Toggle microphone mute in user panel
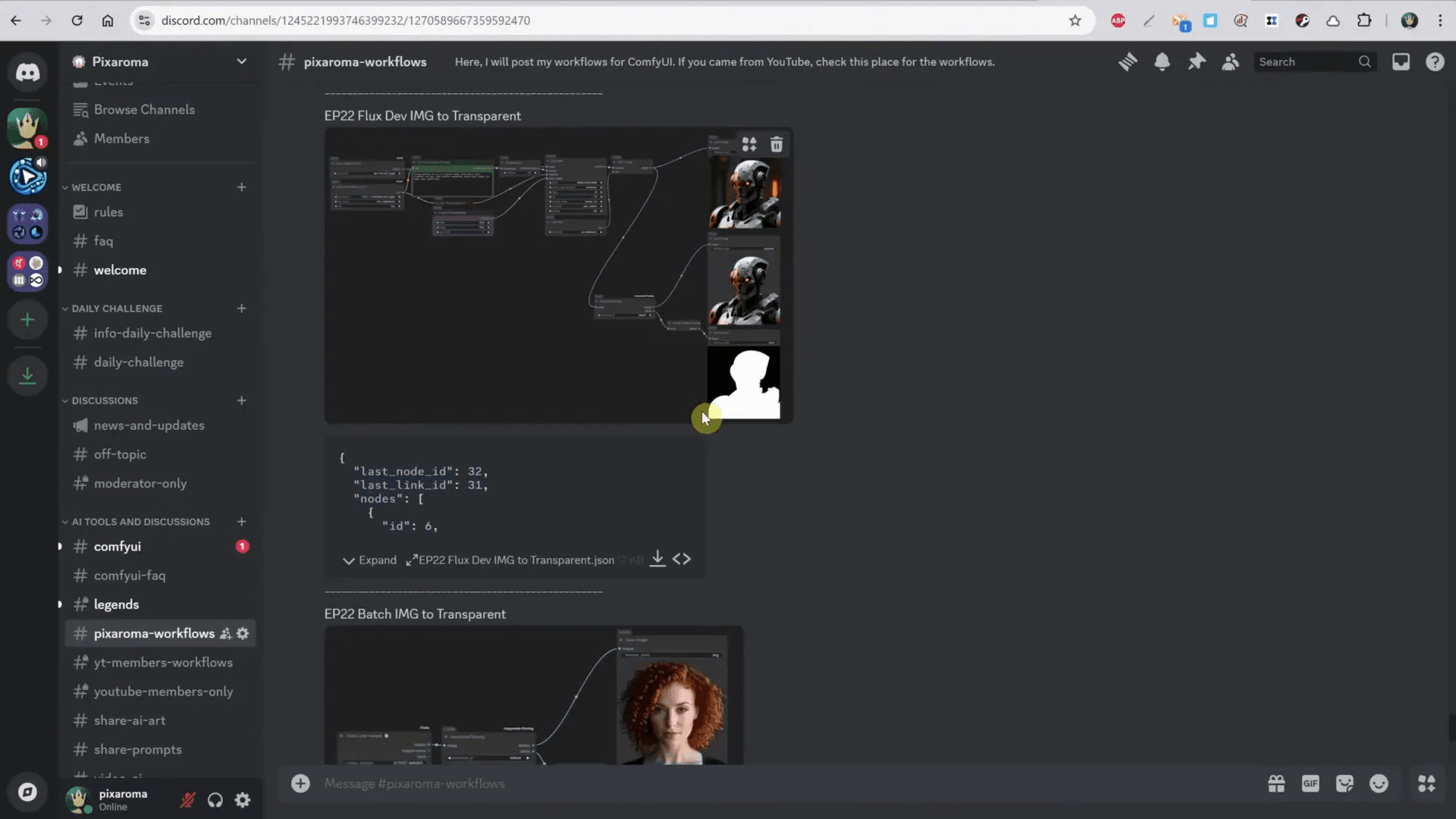 coord(187,800)
